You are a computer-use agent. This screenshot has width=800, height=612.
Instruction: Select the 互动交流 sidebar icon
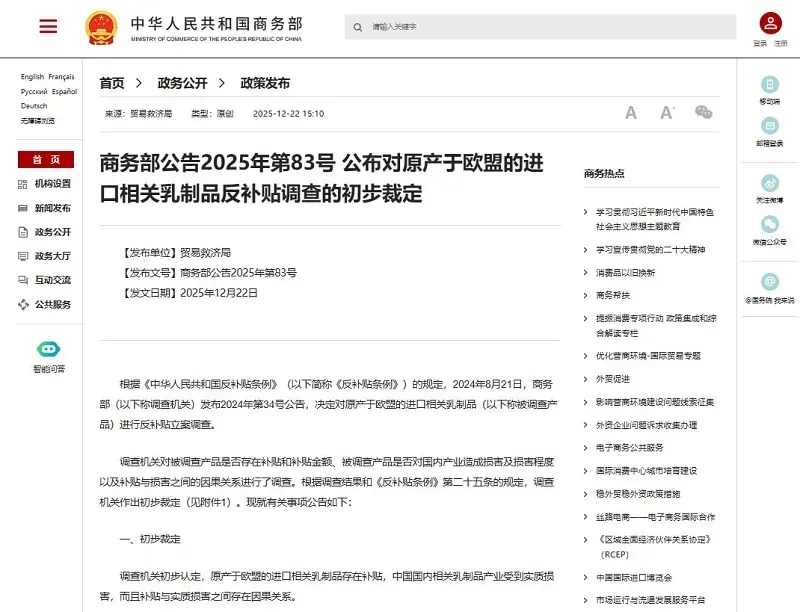22,280
